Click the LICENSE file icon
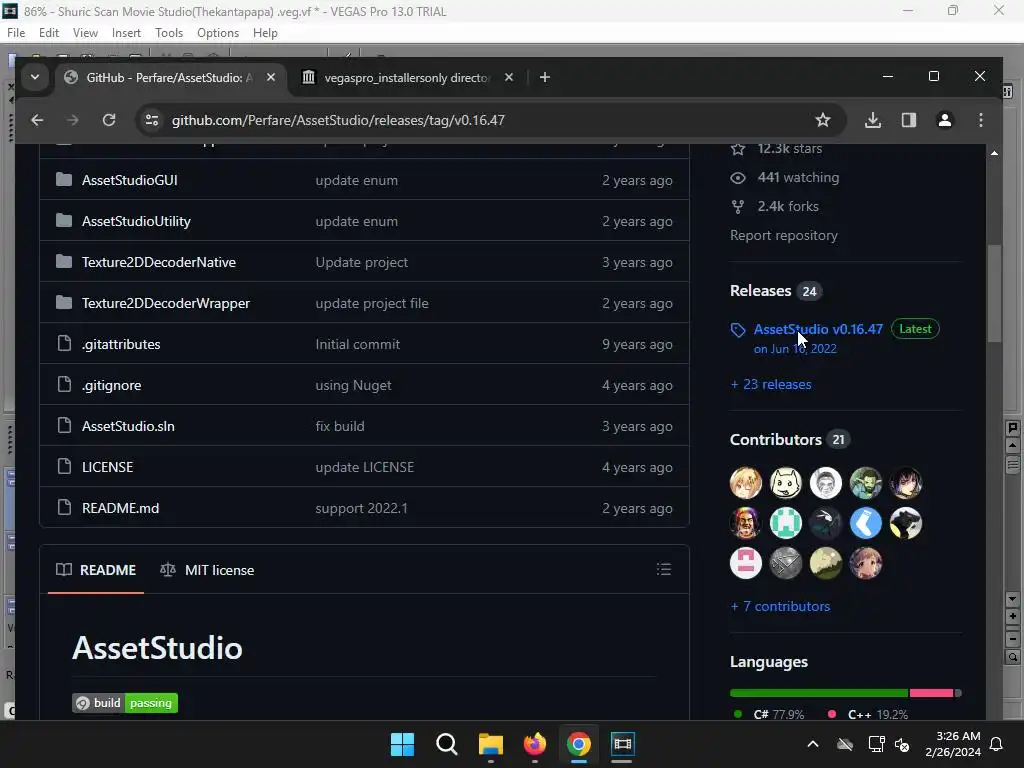The height and width of the screenshot is (768, 1024). point(64,466)
